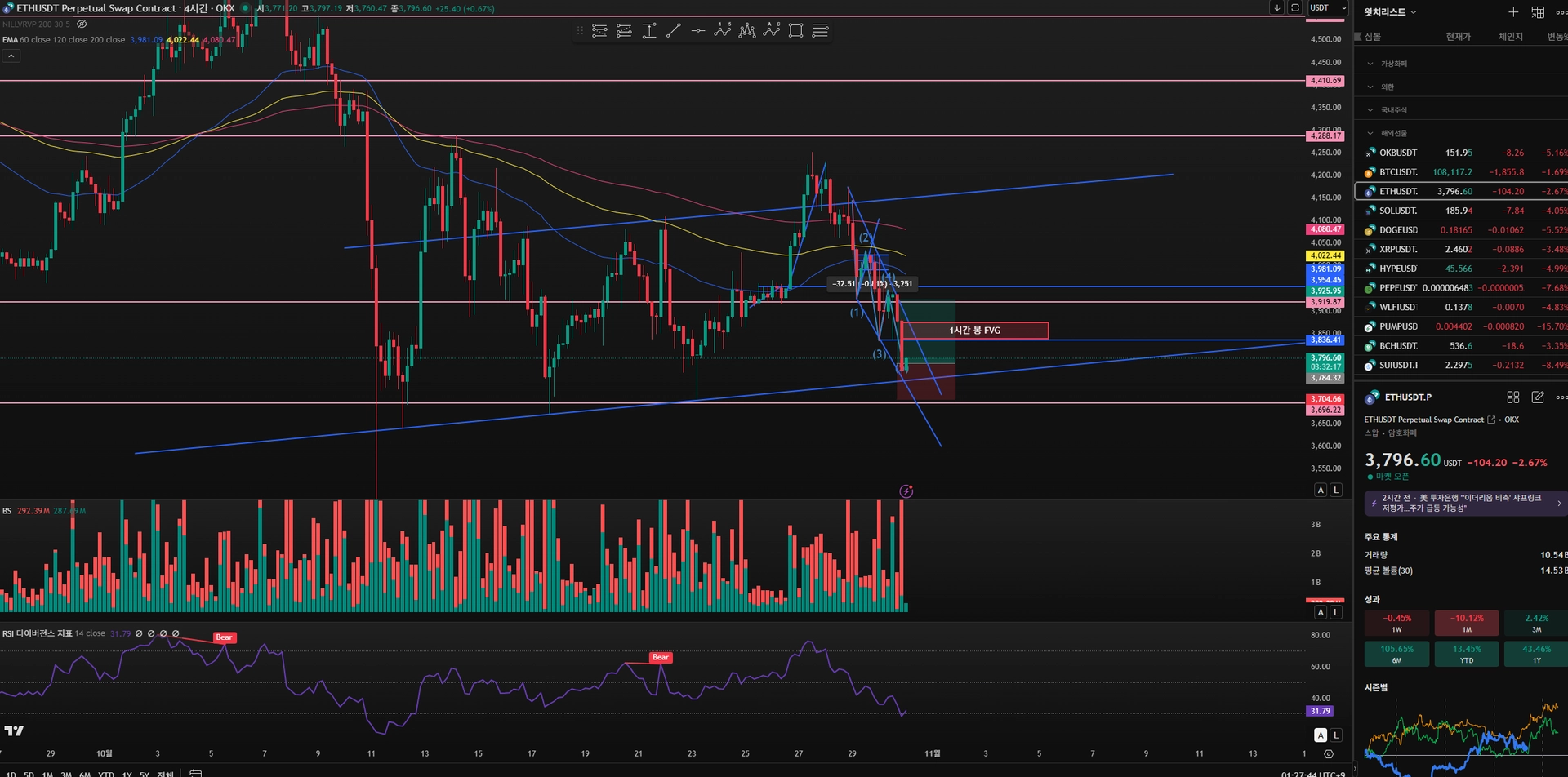This screenshot has width=1568, height=777.
Task: Click the TradingView logo on chart
Action: [14, 730]
